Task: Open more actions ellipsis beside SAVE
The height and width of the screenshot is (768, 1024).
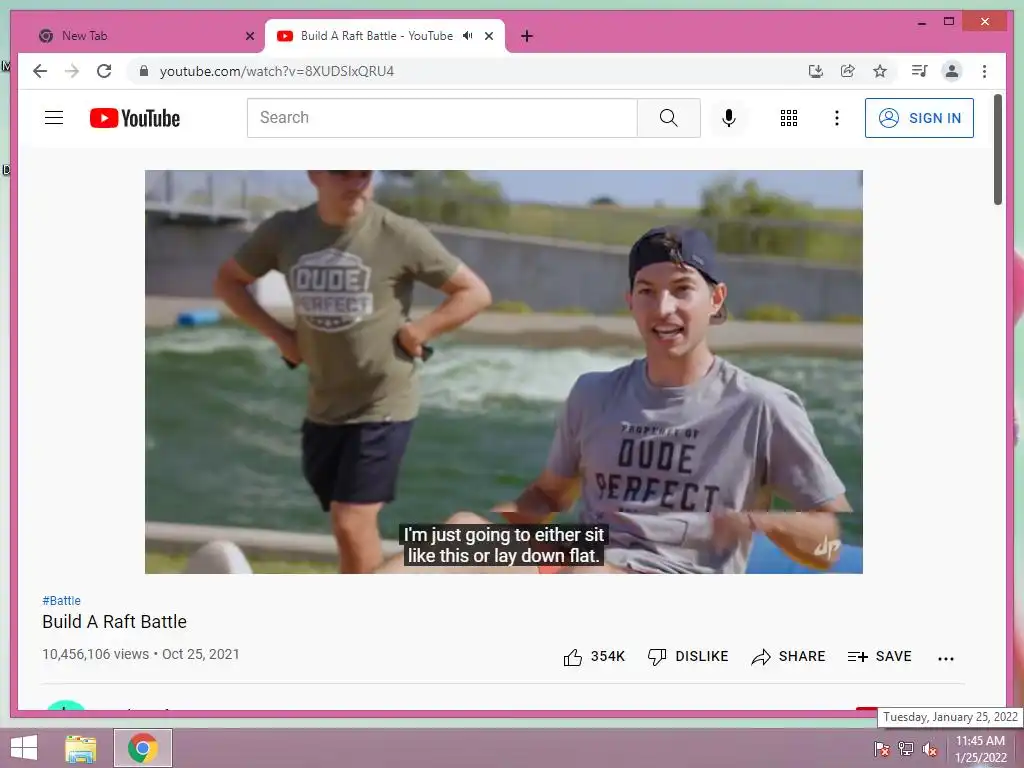Action: [x=946, y=658]
